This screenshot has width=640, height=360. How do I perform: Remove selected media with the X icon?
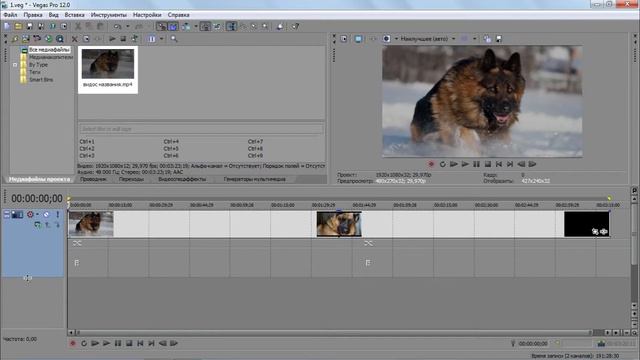(x=74, y=39)
